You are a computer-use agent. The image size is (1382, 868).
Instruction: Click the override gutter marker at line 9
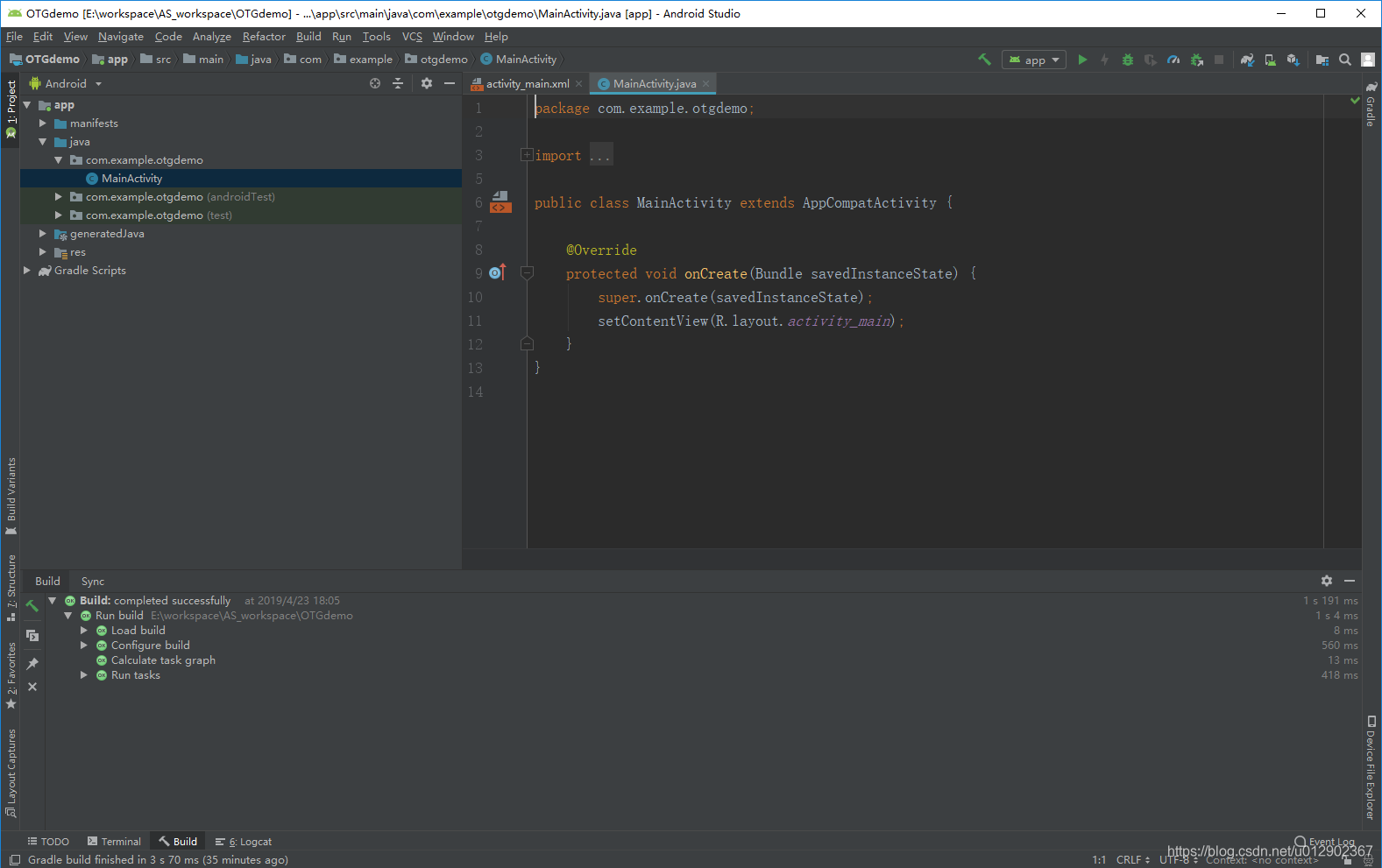[x=497, y=272]
